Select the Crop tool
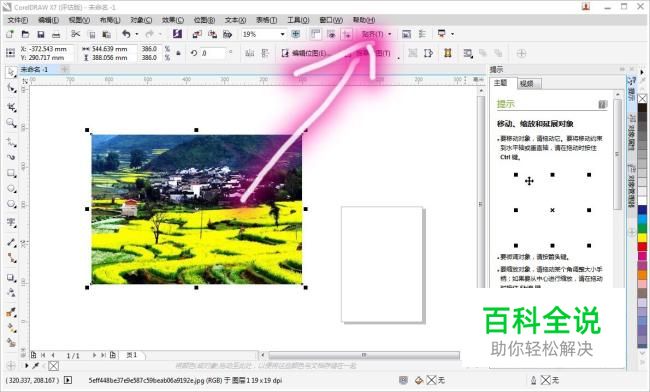Image resolution: width=650 pixels, height=392 pixels. 11,107
